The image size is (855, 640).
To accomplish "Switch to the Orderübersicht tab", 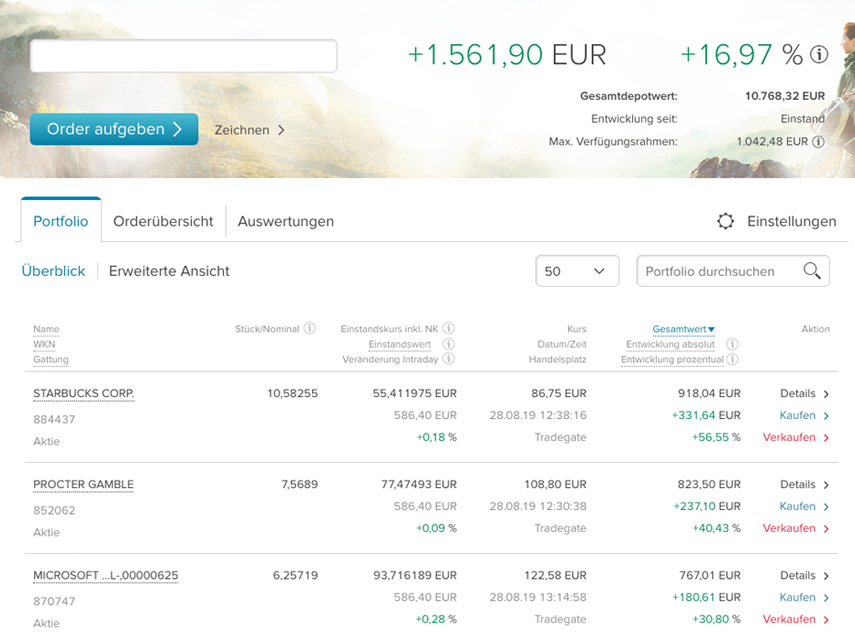I will click(x=163, y=221).
